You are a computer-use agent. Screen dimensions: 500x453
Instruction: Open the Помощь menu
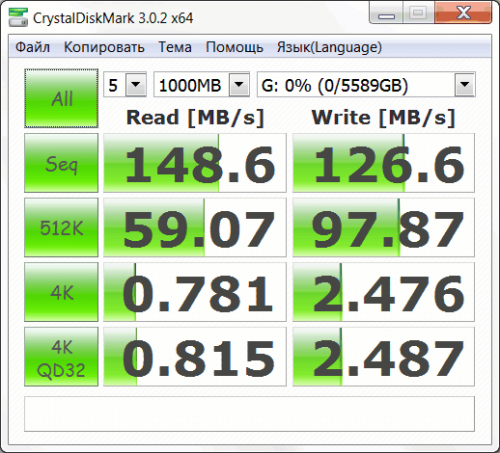point(234,47)
